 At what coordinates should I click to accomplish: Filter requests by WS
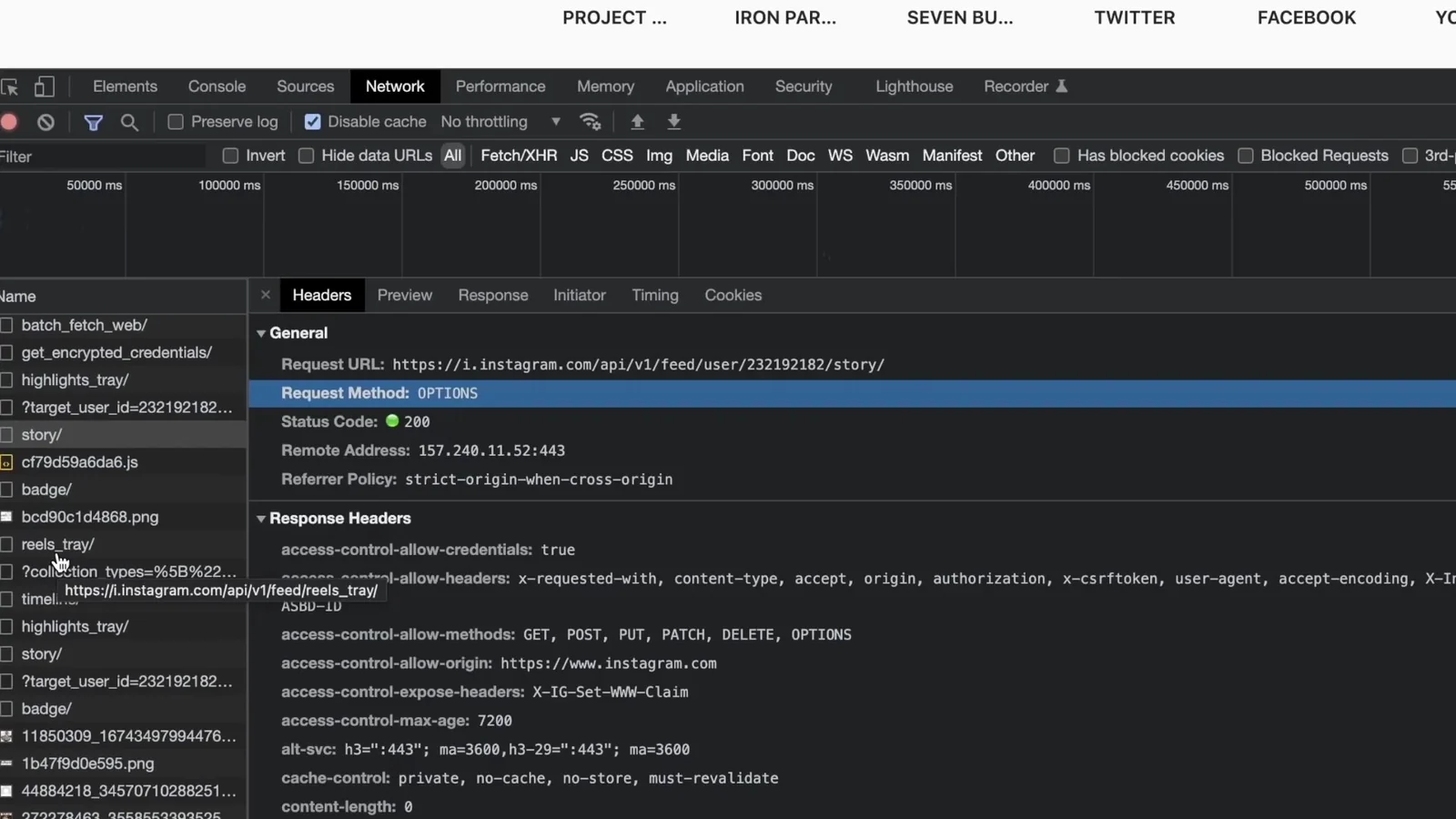point(840,156)
